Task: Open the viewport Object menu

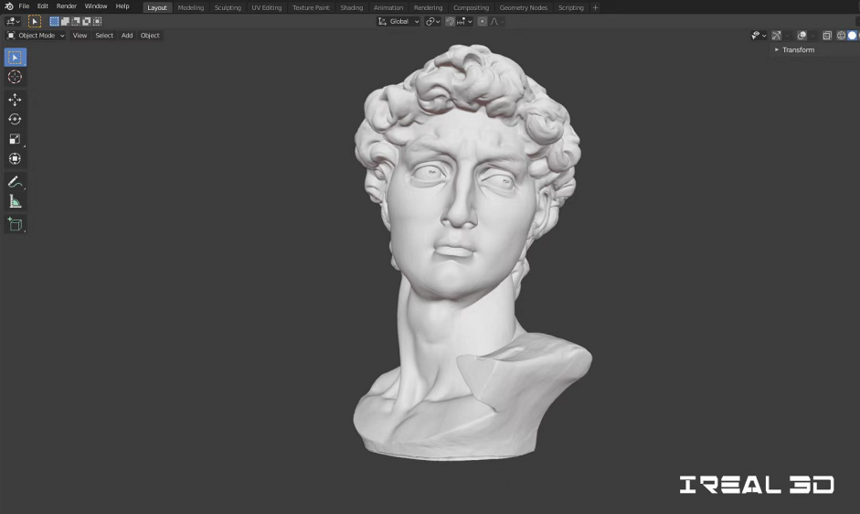Action: pos(150,36)
